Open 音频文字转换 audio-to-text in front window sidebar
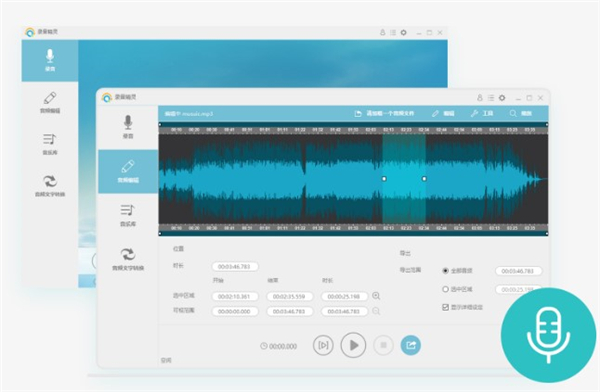The width and height of the screenshot is (600, 392). click(x=128, y=259)
